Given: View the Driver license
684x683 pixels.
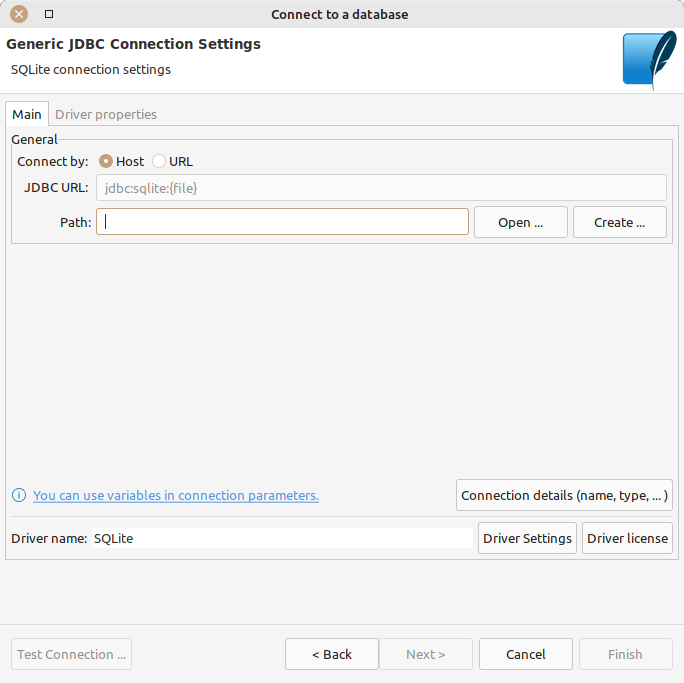Looking at the screenshot, I should [x=627, y=538].
